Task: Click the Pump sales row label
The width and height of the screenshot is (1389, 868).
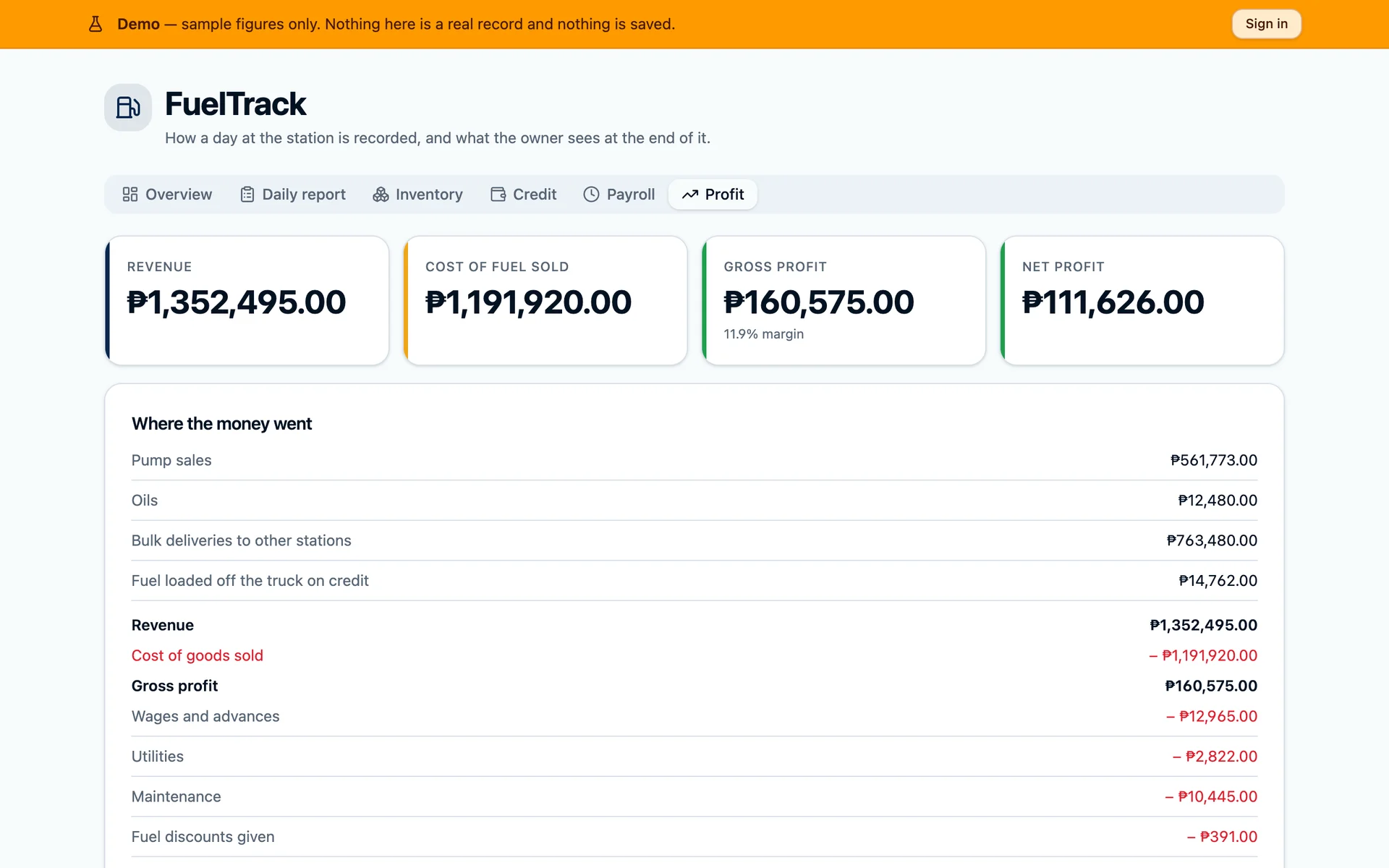Action: tap(171, 460)
